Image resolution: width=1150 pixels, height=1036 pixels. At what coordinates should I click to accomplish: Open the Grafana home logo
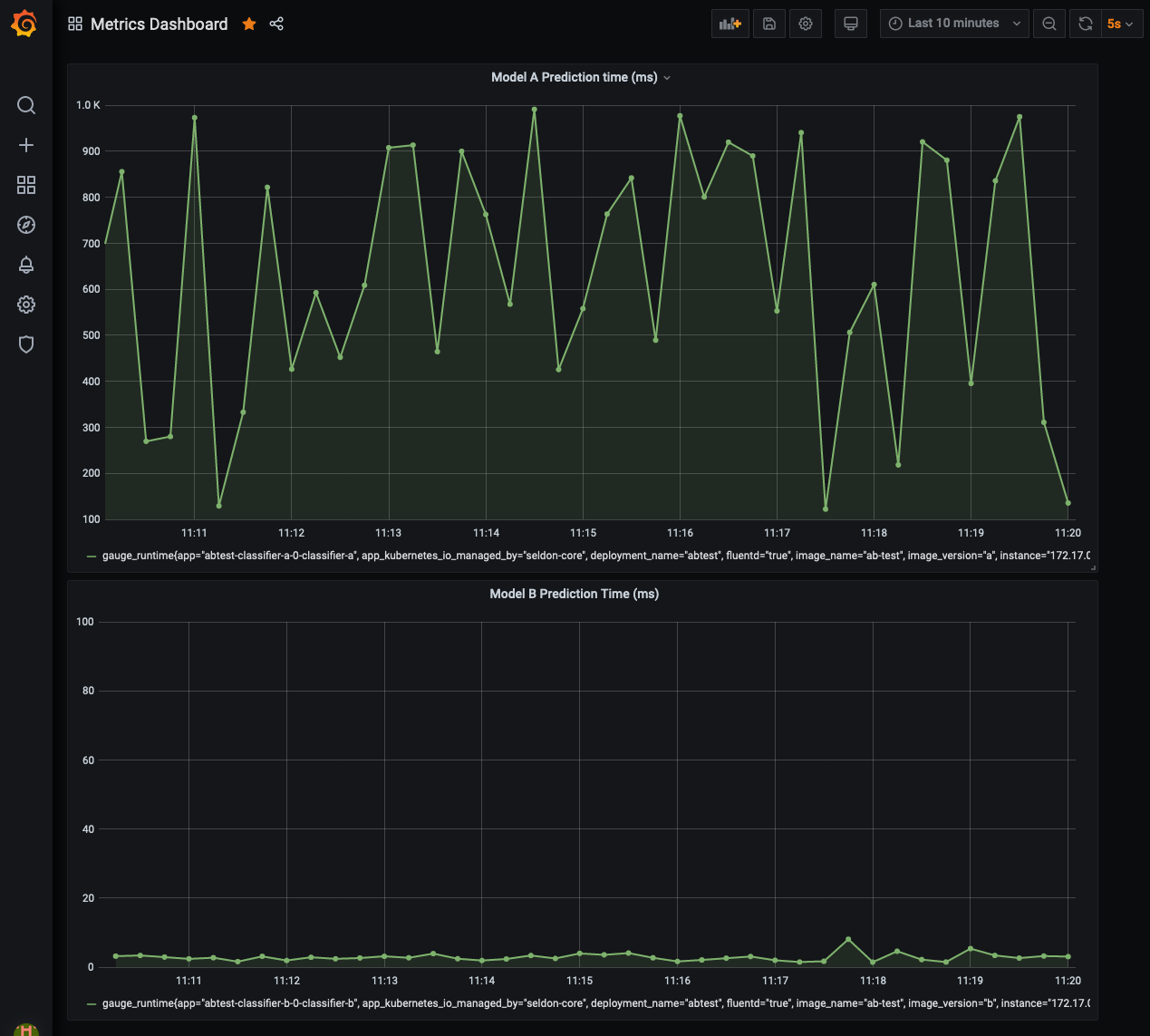click(25, 24)
